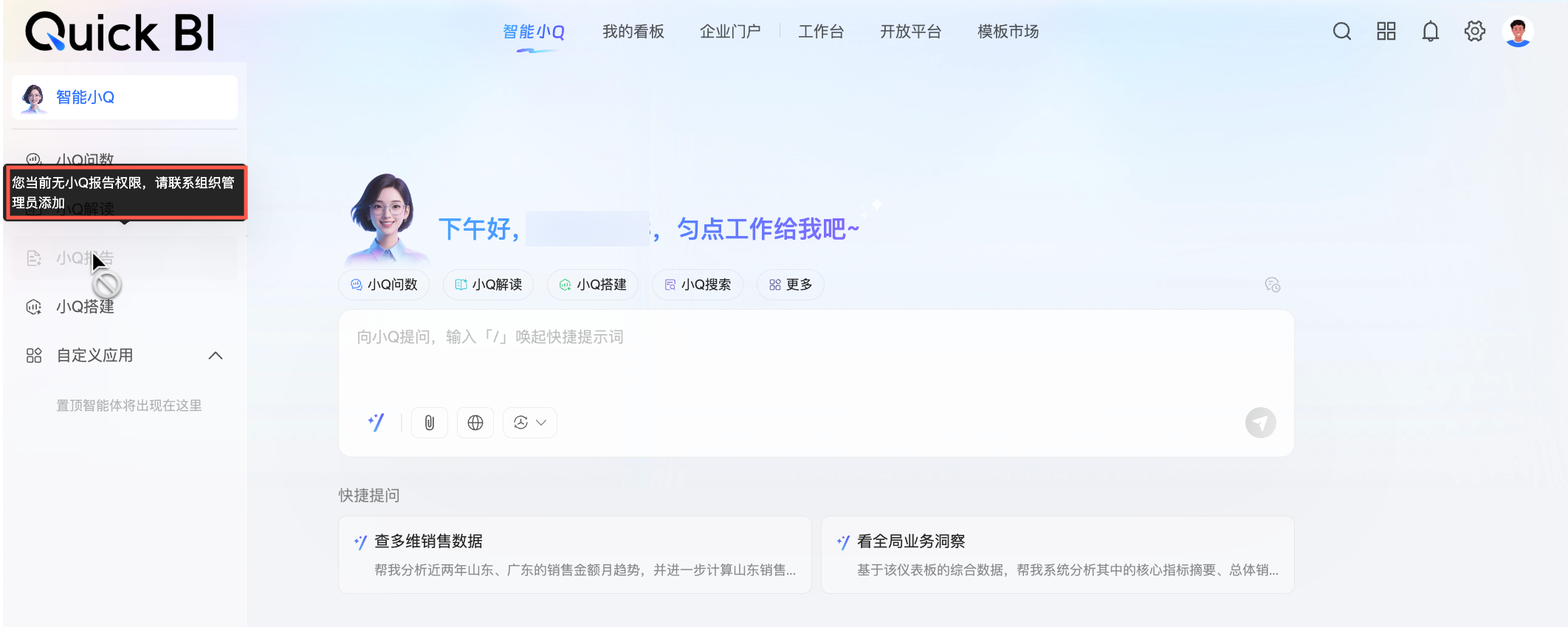The height and width of the screenshot is (627, 1568).
Task: Open 企业门户 tab
Action: [x=730, y=32]
